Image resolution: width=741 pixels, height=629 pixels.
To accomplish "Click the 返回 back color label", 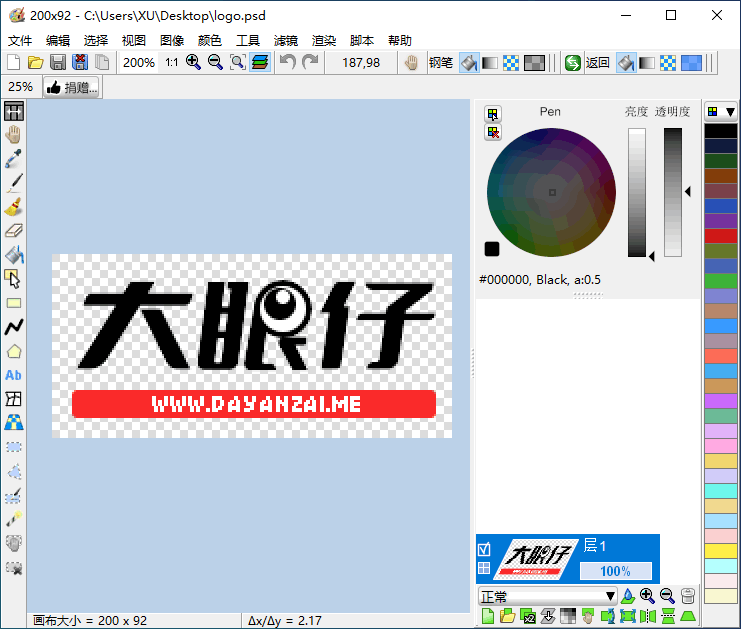I will click(x=597, y=62).
